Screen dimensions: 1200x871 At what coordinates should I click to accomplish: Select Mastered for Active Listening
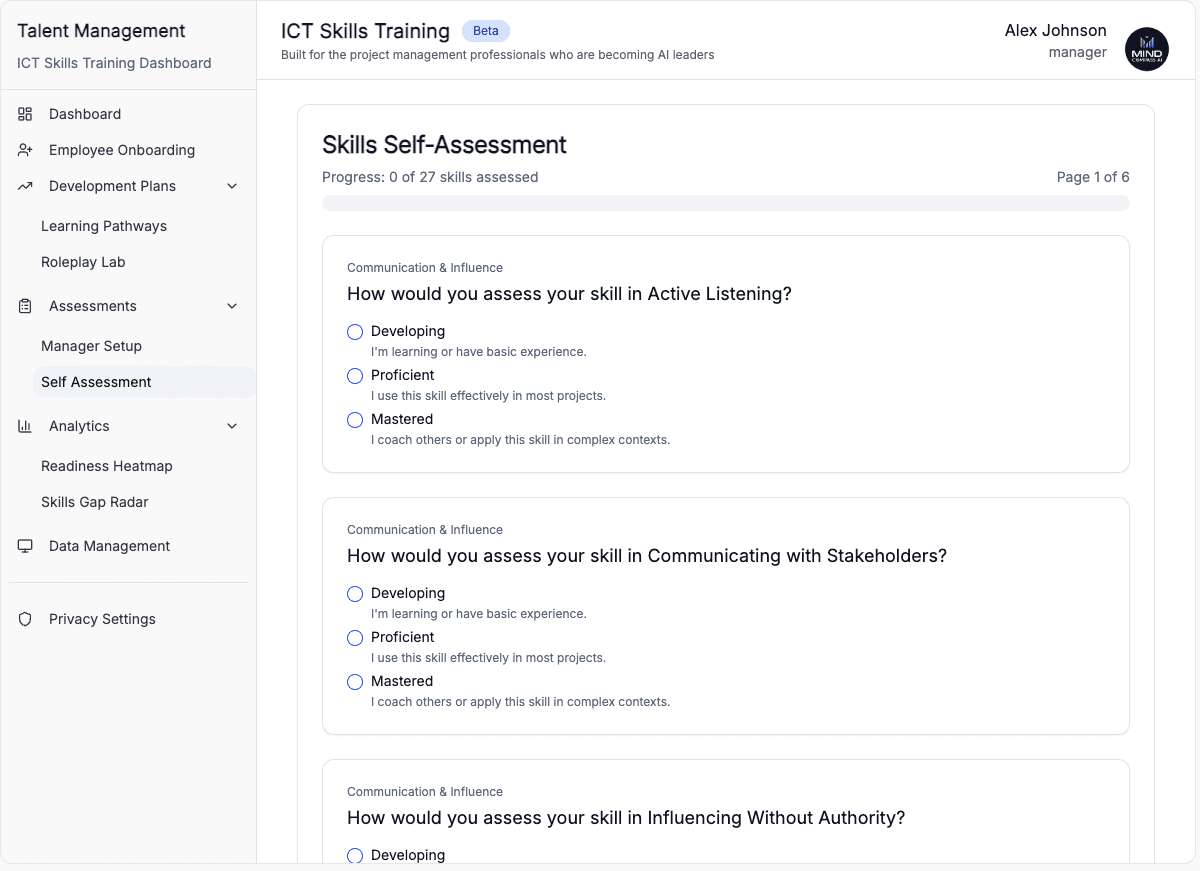(x=355, y=420)
